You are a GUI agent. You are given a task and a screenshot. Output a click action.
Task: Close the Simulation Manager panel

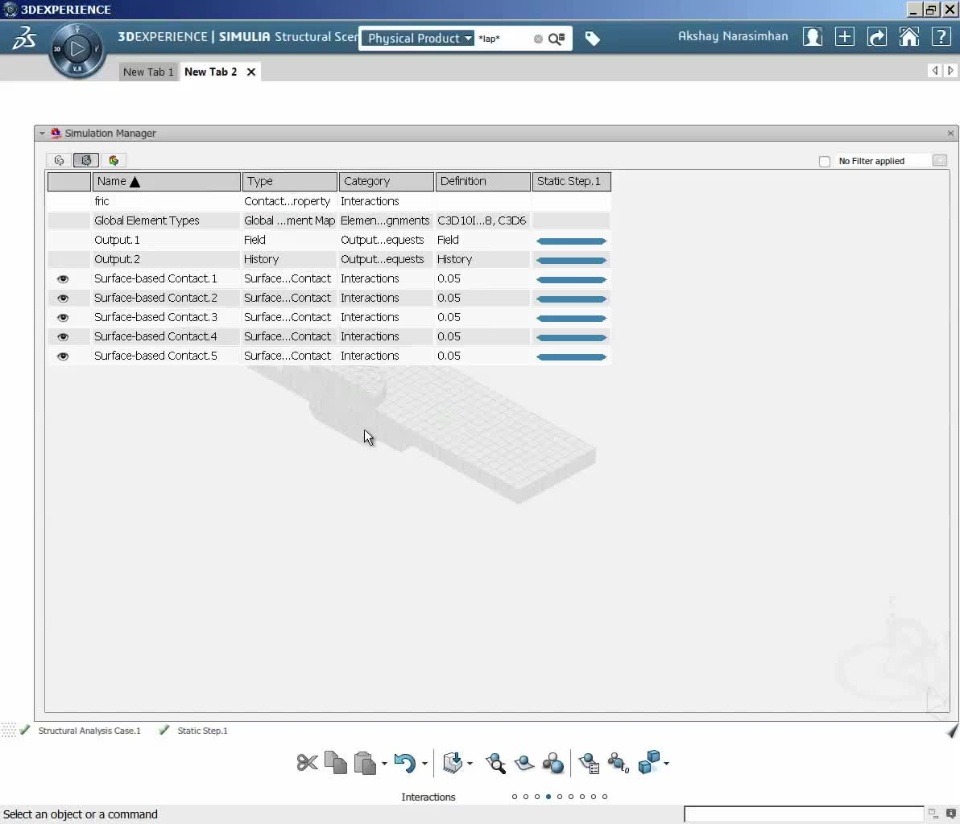pyautogui.click(x=950, y=133)
